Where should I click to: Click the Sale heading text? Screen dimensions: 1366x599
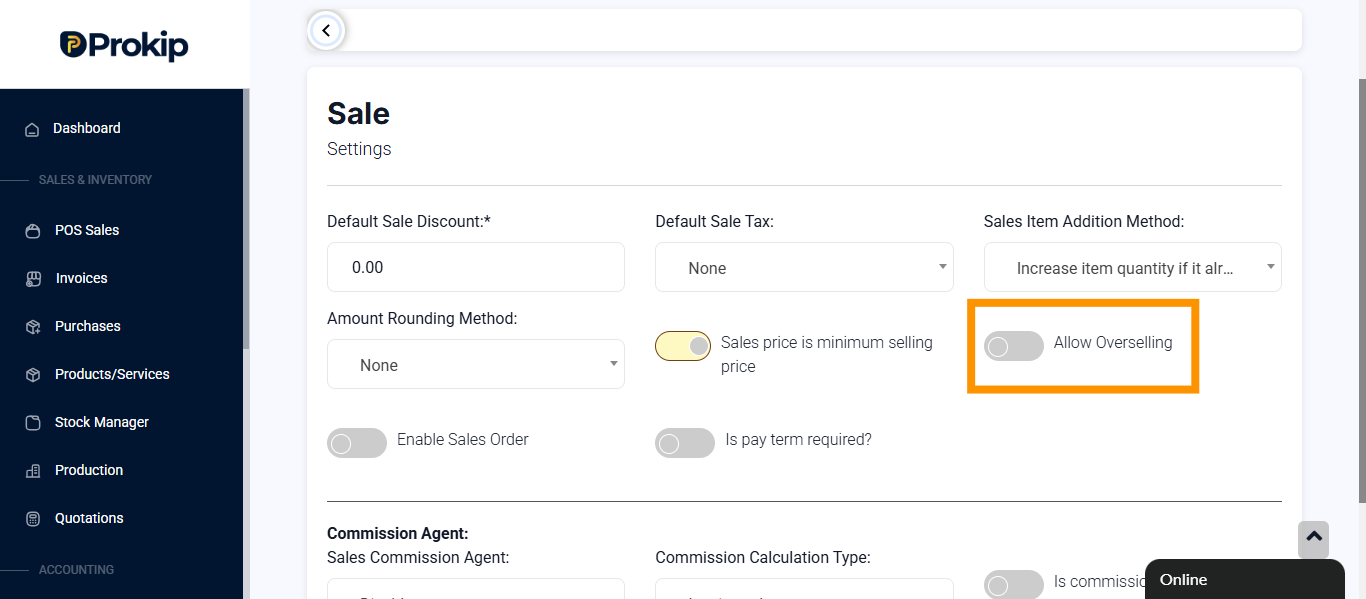358,113
